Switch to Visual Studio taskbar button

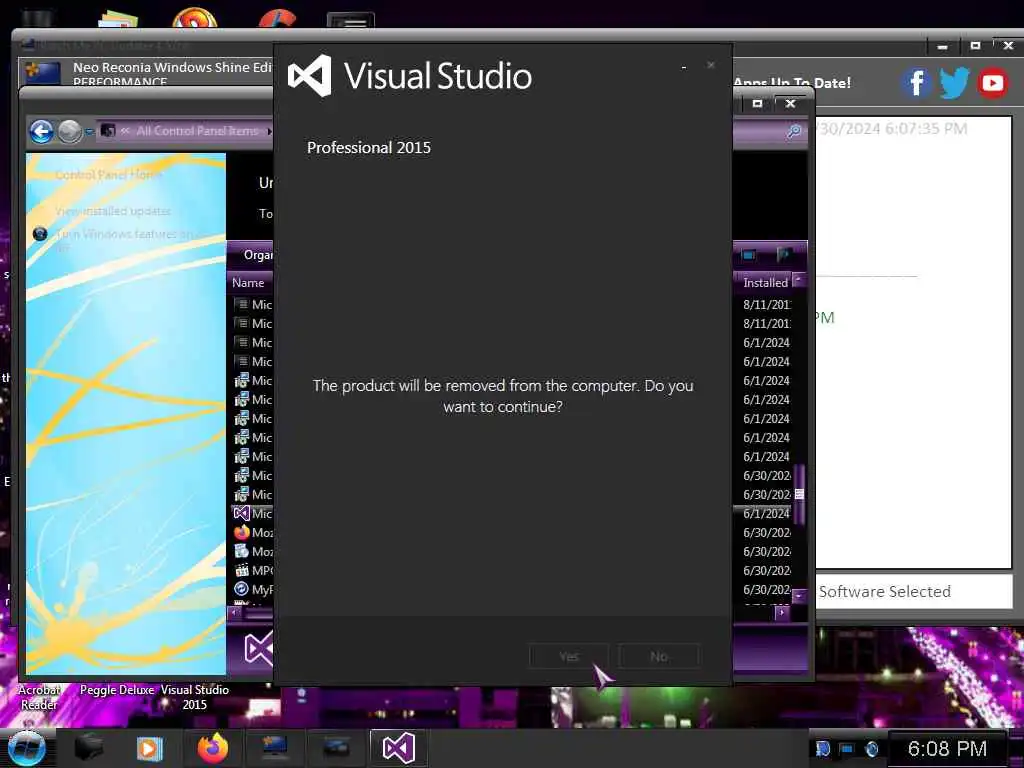(398, 748)
